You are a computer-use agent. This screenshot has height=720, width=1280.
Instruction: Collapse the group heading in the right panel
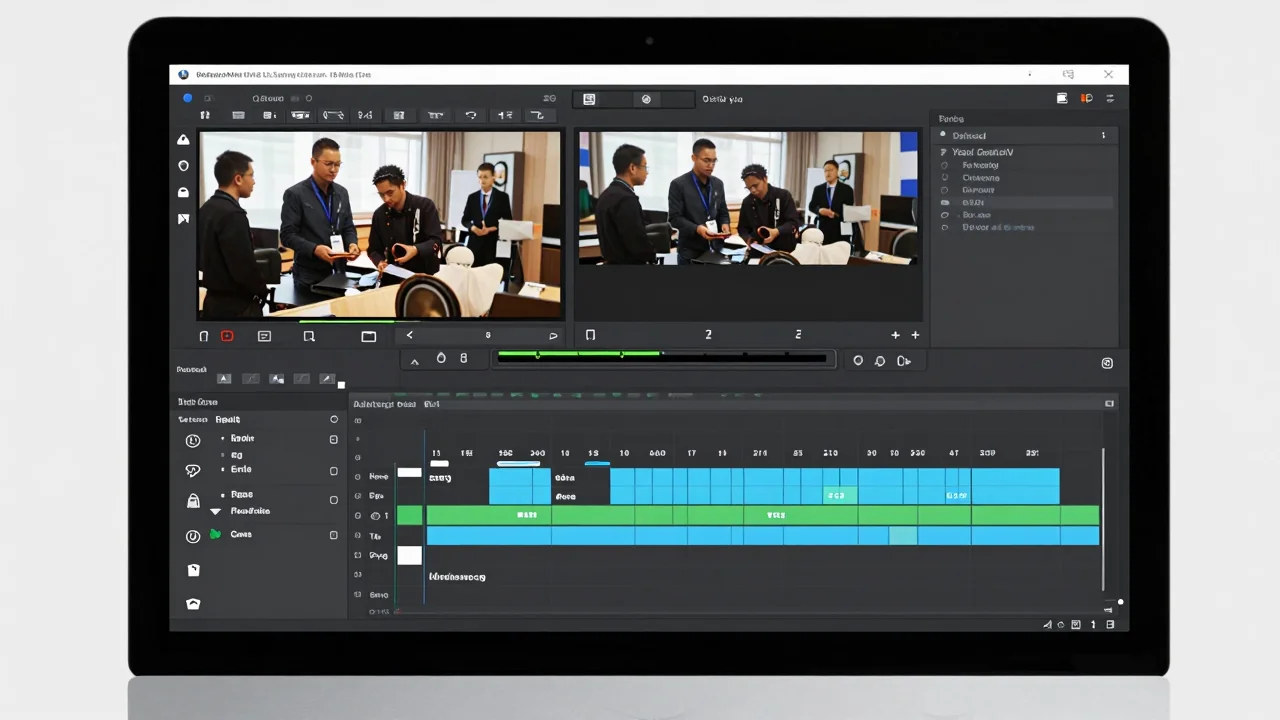942,152
